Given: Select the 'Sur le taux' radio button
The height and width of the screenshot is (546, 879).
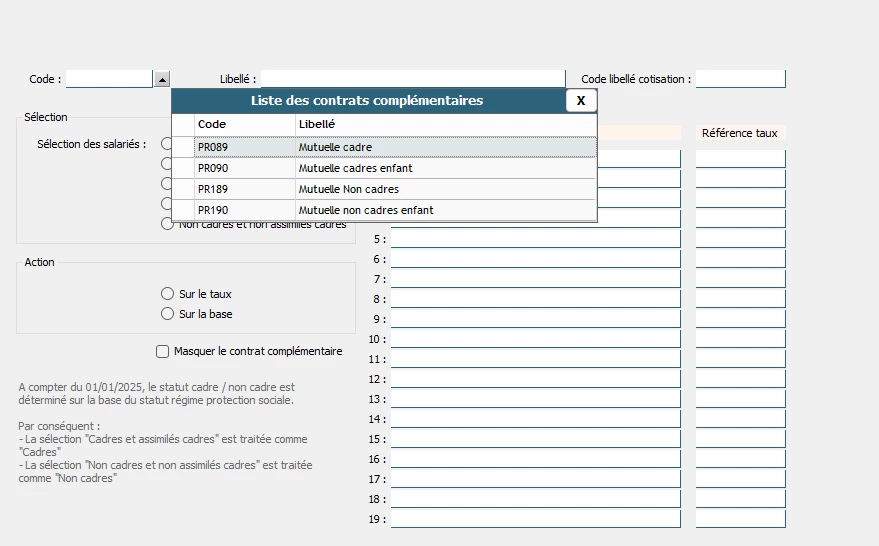Looking at the screenshot, I should point(167,294).
